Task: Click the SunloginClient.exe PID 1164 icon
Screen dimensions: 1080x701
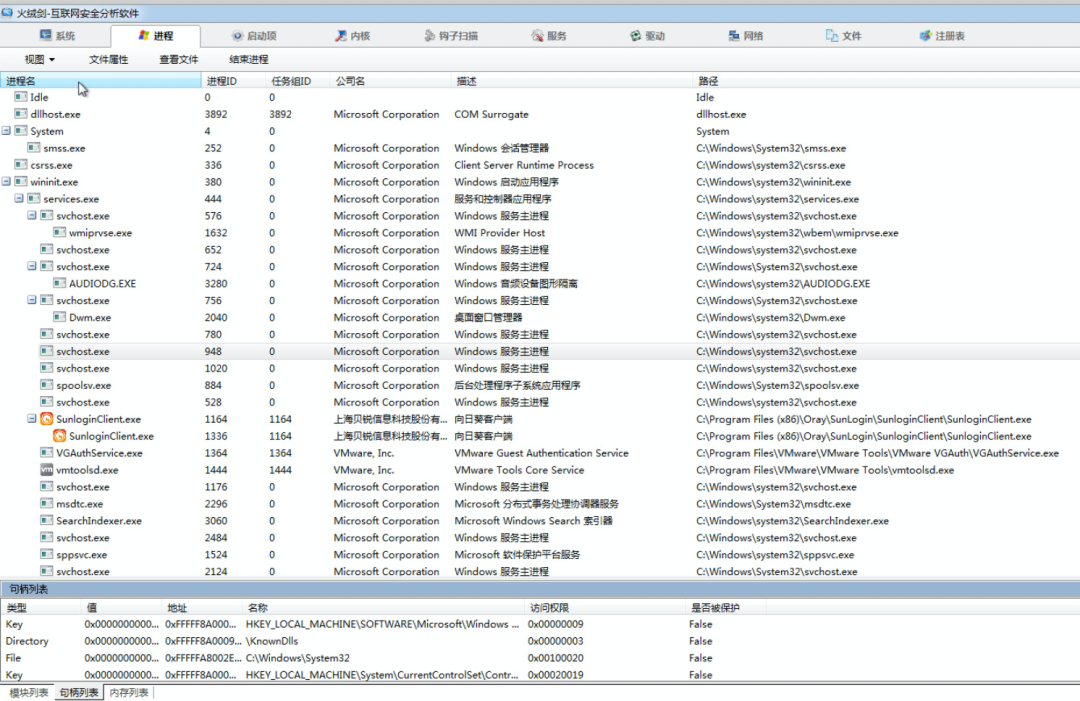Action: (x=46, y=419)
